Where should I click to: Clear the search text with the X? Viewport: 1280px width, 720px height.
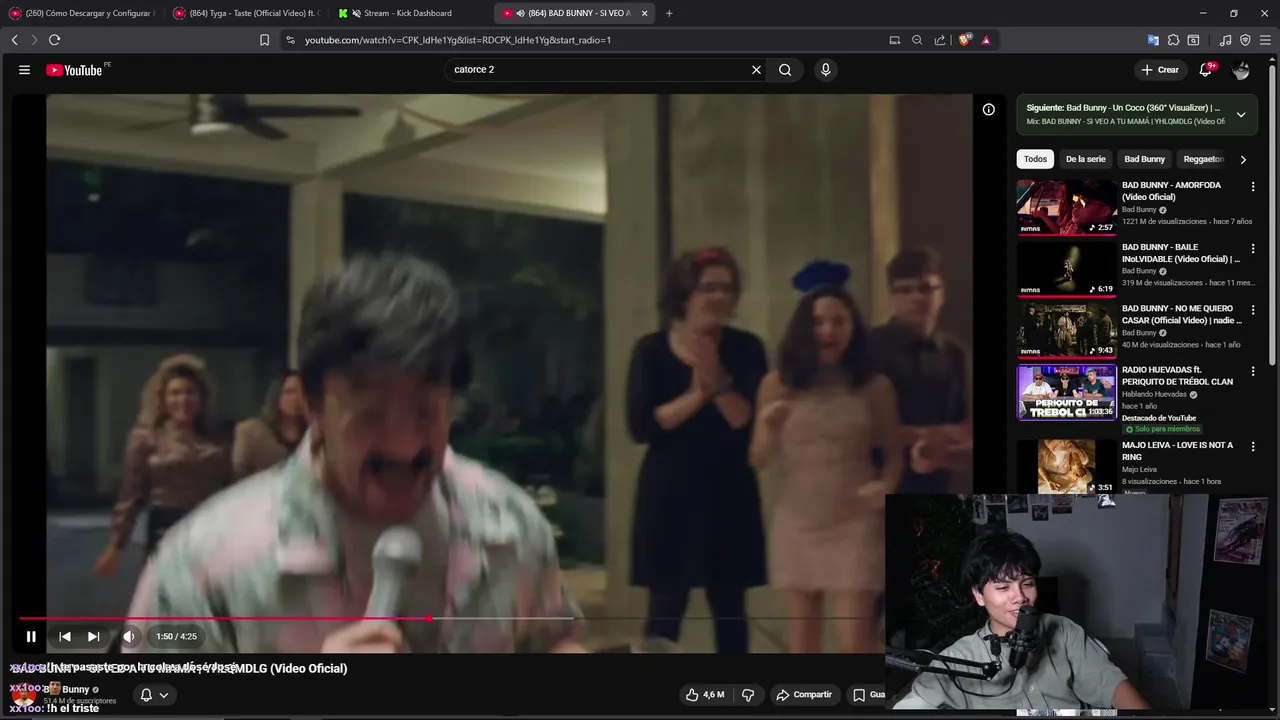click(756, 70)
